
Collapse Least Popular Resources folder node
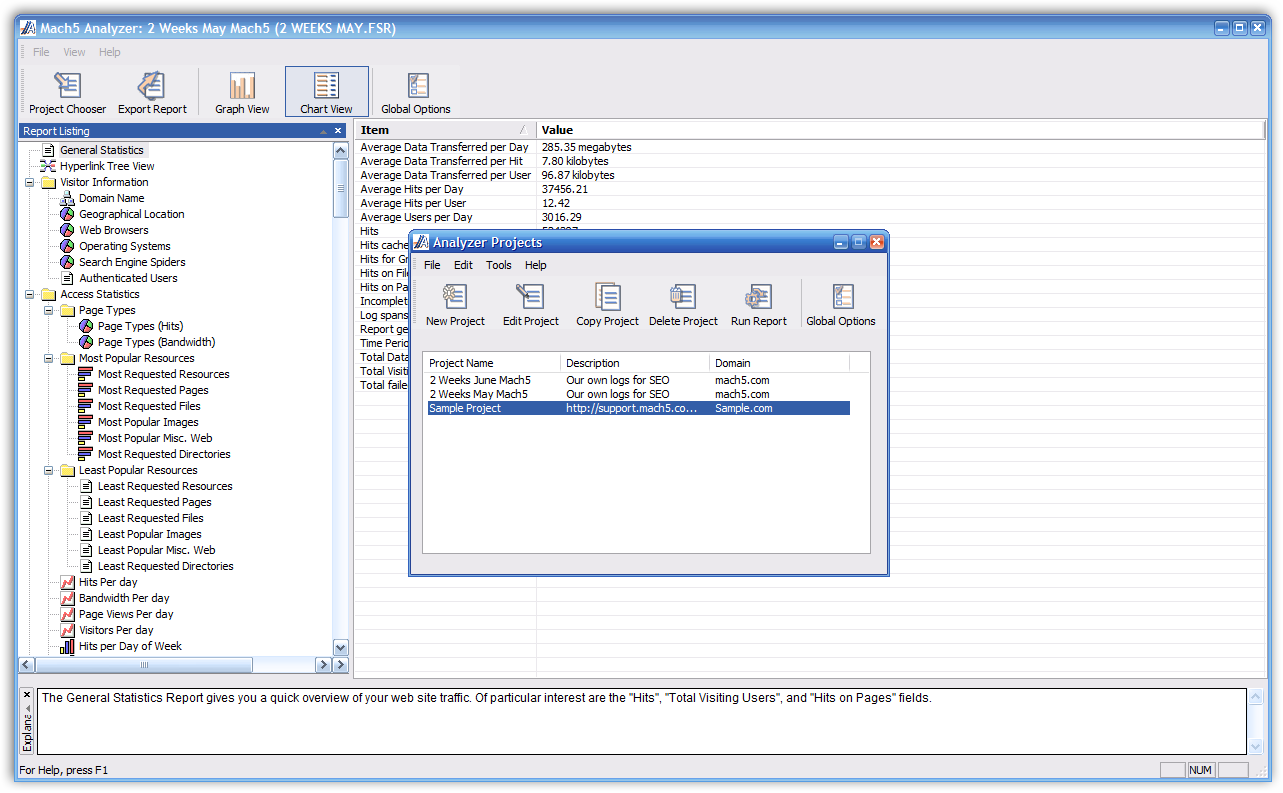(49, 470)
